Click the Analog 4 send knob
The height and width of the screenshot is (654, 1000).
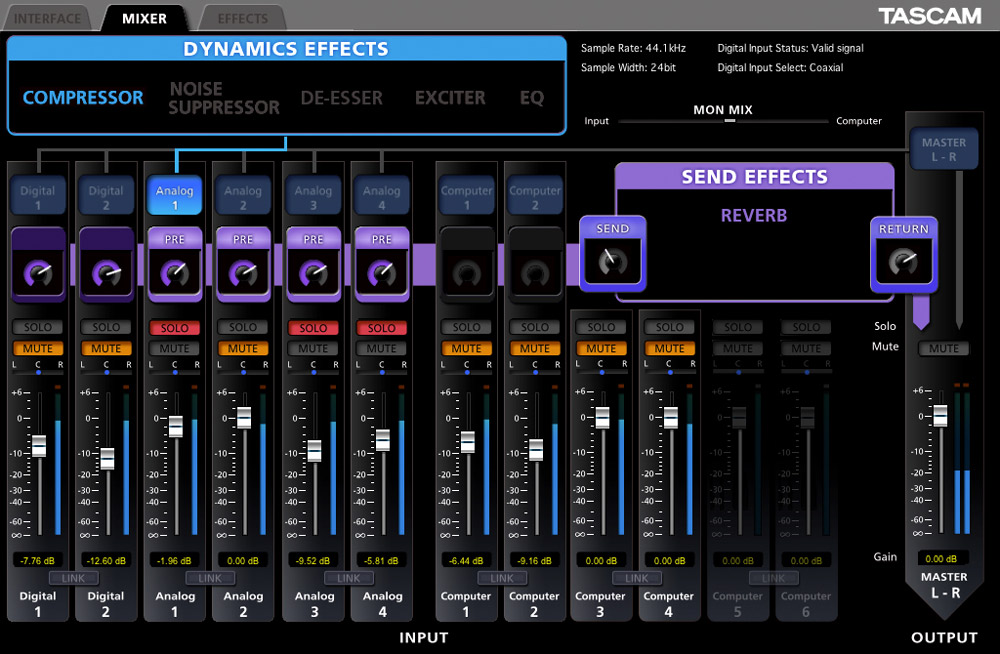(x=381, y=272)
